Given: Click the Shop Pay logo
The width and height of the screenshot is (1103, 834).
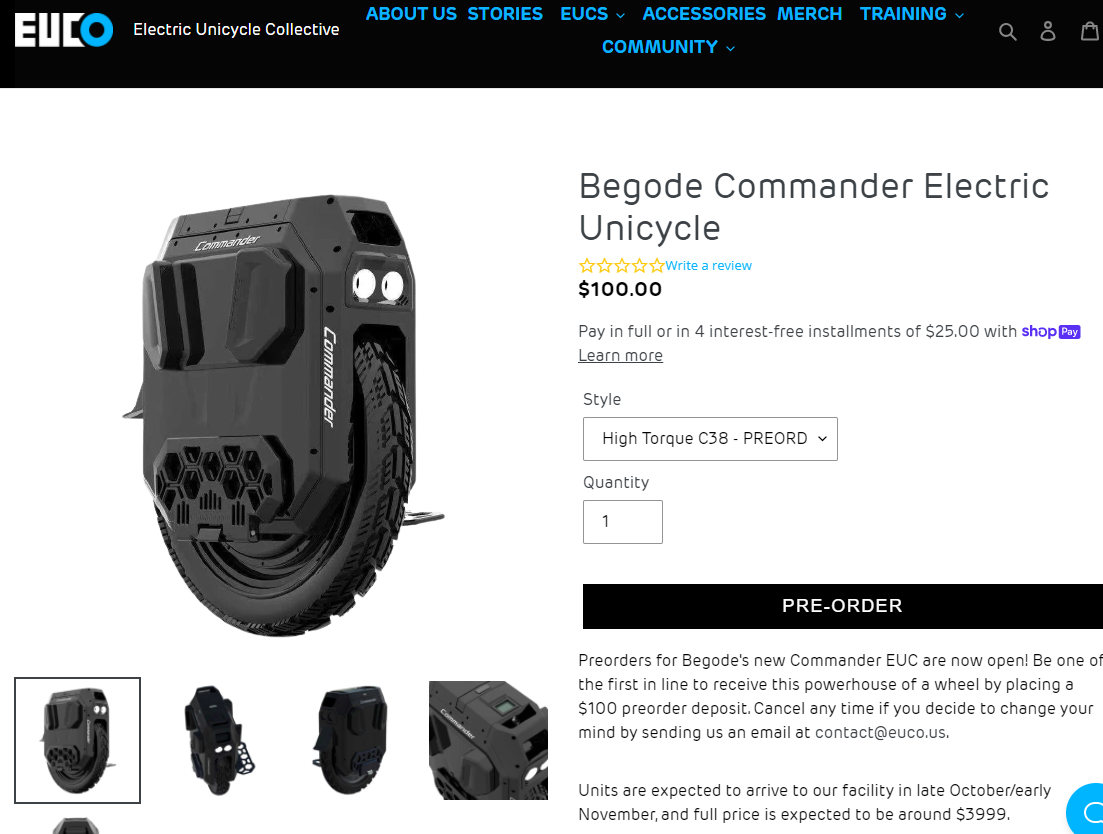Looking at the screenshot, I should coord(1050,331).
